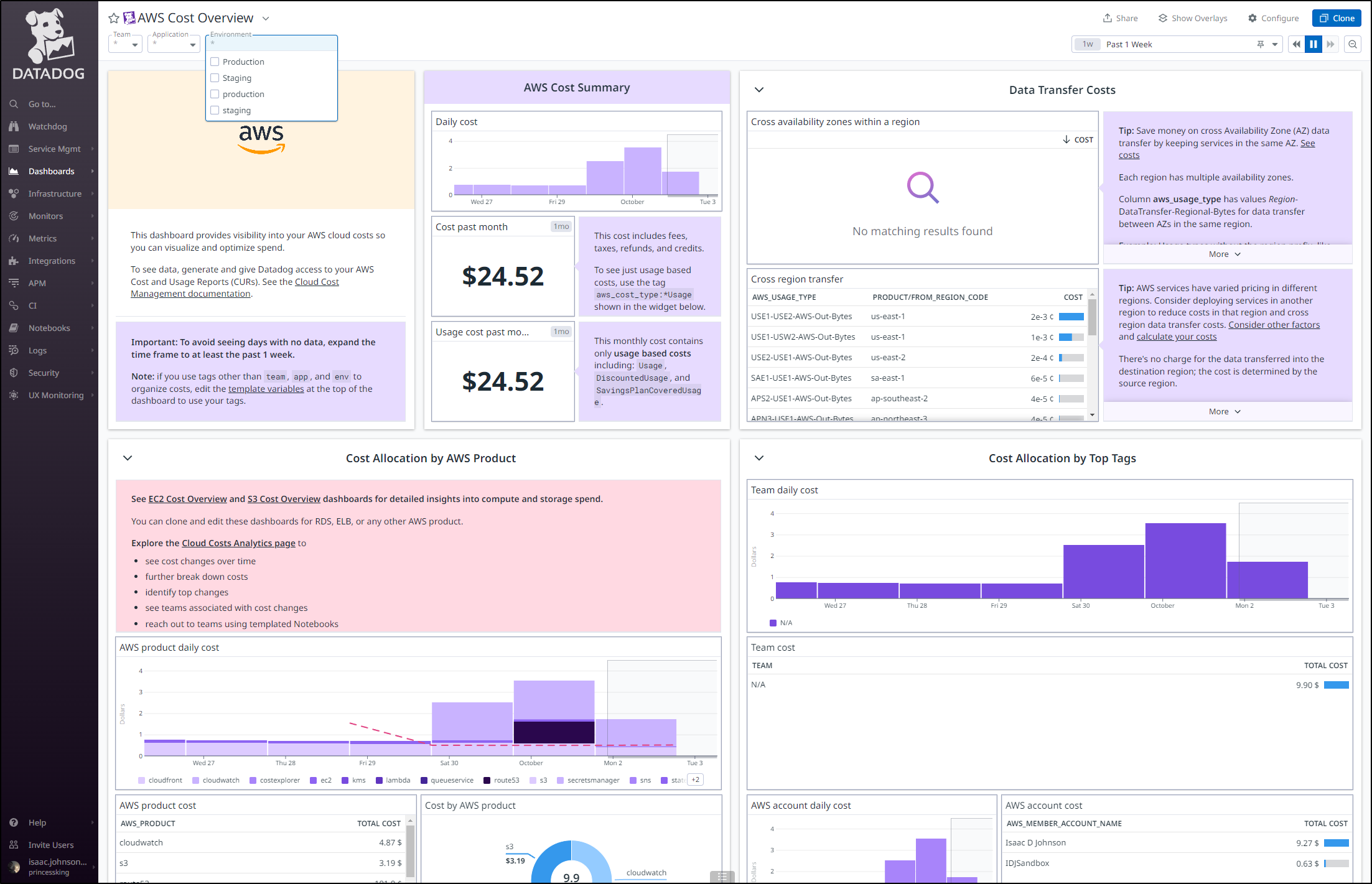Open Go to search icon

pos(14,104)
